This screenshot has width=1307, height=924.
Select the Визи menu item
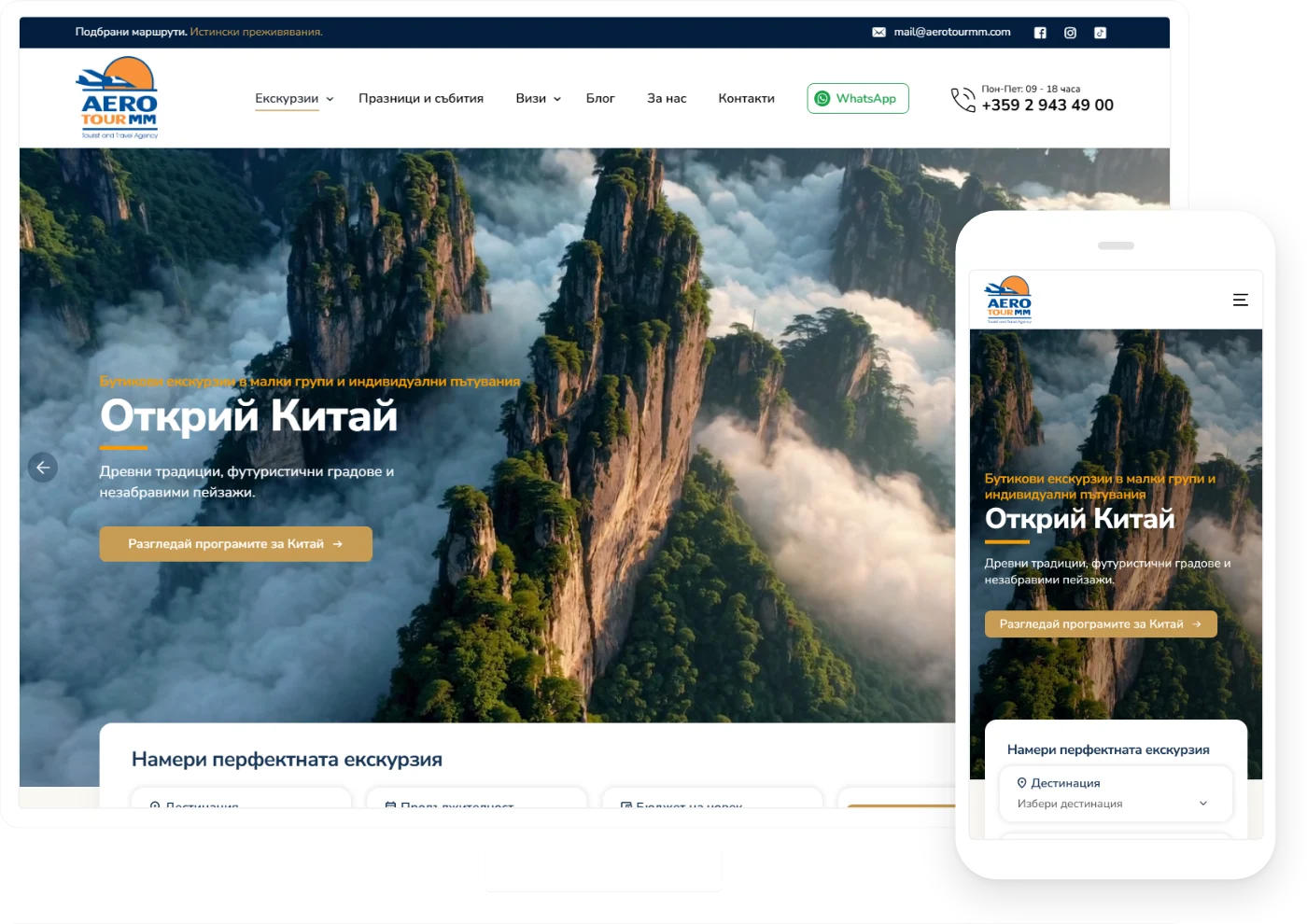click(530, 98)
